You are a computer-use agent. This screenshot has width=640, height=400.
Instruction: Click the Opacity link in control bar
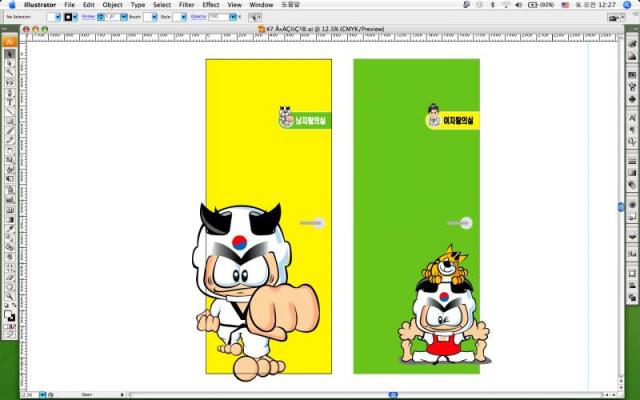click(198, 17)
